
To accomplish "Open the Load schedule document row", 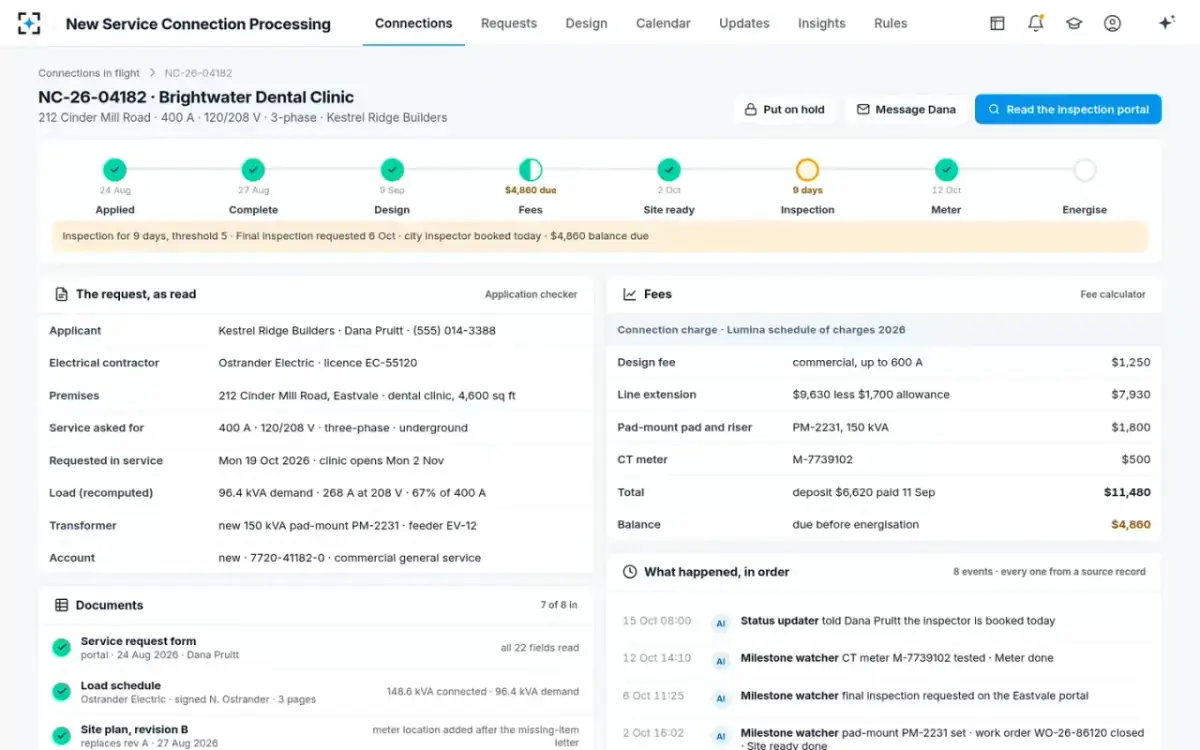I will [x=316, y=692].
